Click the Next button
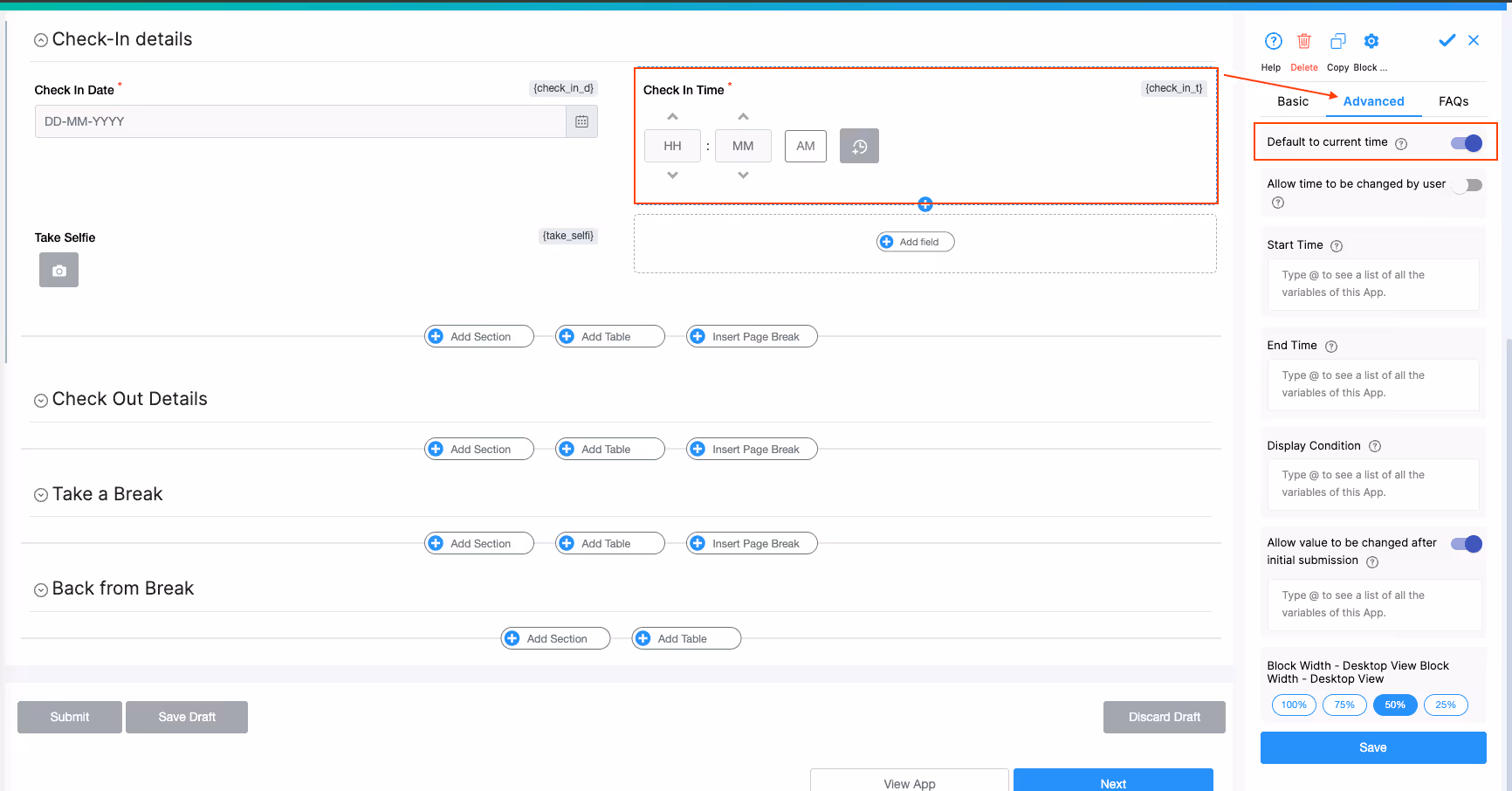1512x791 pixels. coord(1113,781)
